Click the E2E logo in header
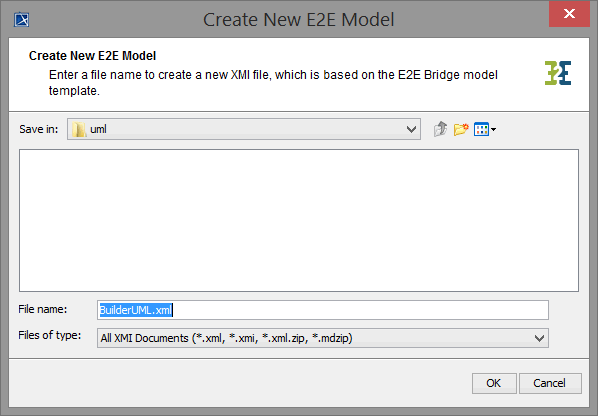598x416 pixels. pos(558,73)
